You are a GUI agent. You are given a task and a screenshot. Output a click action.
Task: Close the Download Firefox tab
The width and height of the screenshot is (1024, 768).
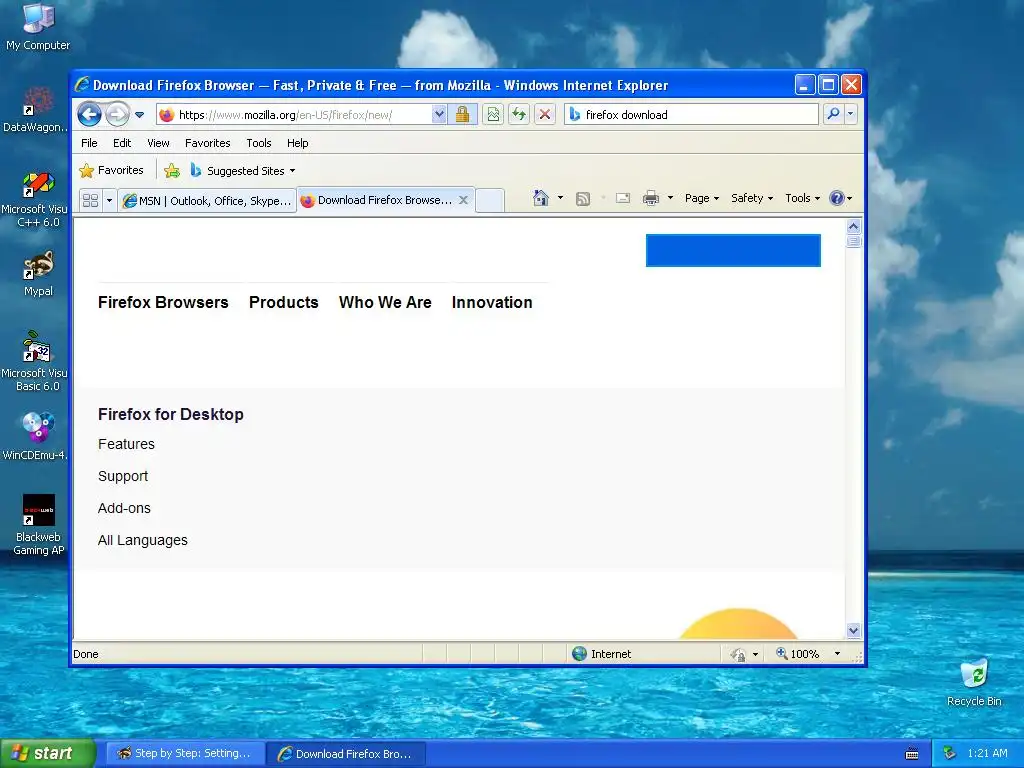(463, 200)
